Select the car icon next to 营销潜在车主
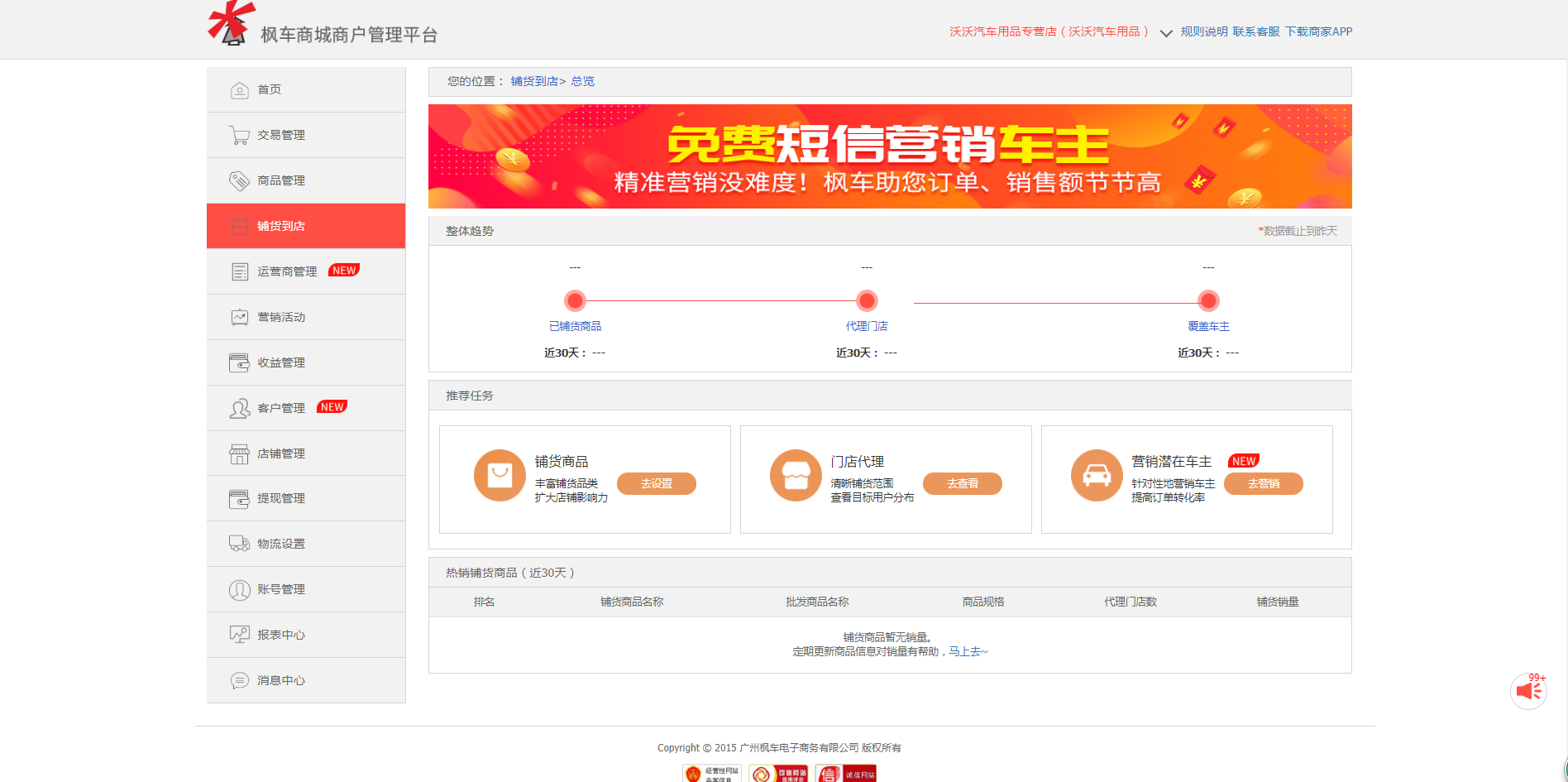The width and height of the screenshot is (1568, 782). pyautogui.click(x=1097, y=477)
